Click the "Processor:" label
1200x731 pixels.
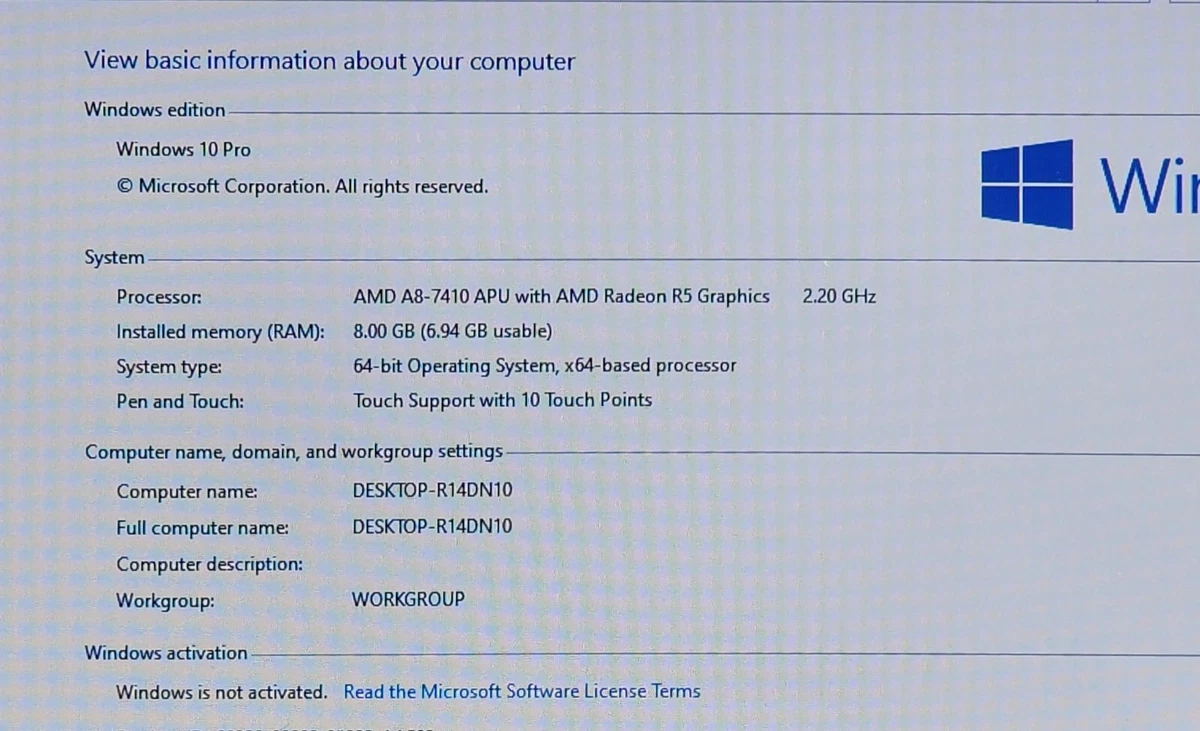click(x=159, y=297)
